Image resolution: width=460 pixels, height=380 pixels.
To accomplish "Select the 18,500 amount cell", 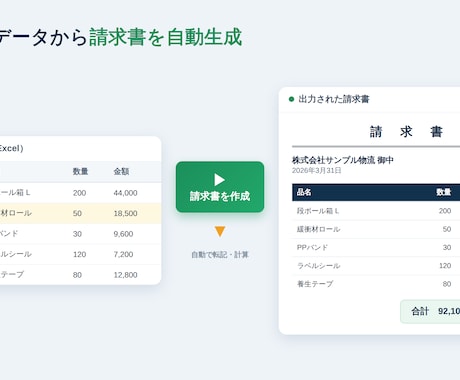I will (125, 213).
